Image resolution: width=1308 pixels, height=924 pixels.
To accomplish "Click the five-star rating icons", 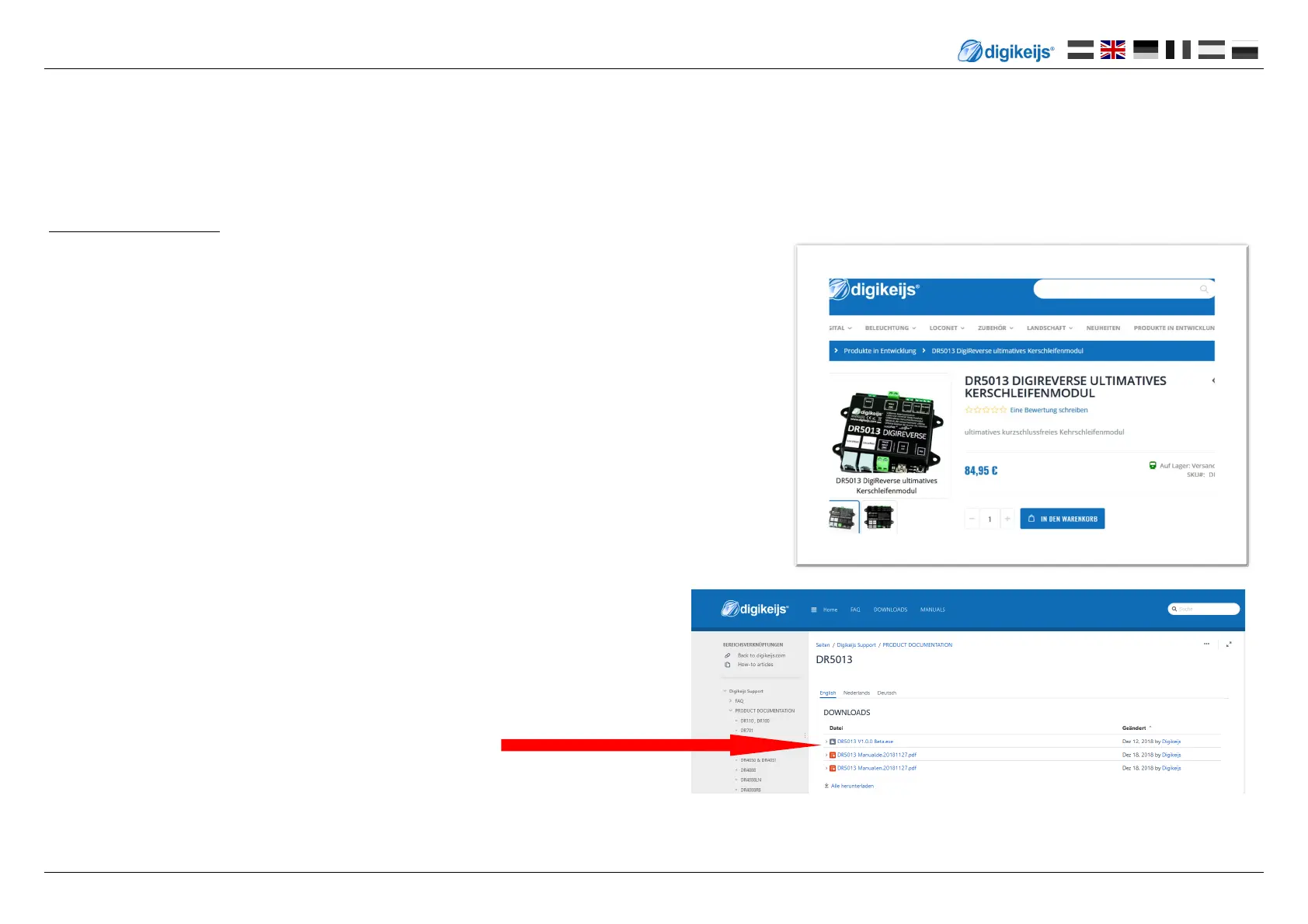I will 986,410.
